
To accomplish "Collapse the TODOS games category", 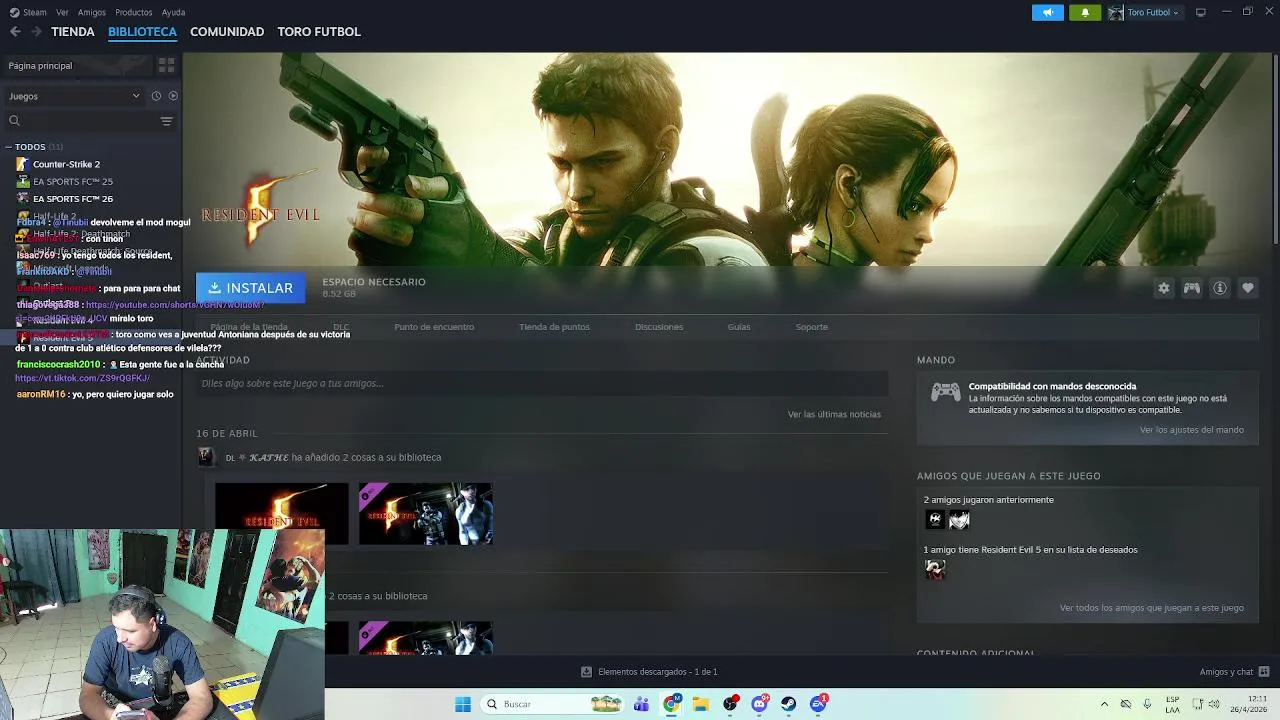I will point(9,147).
